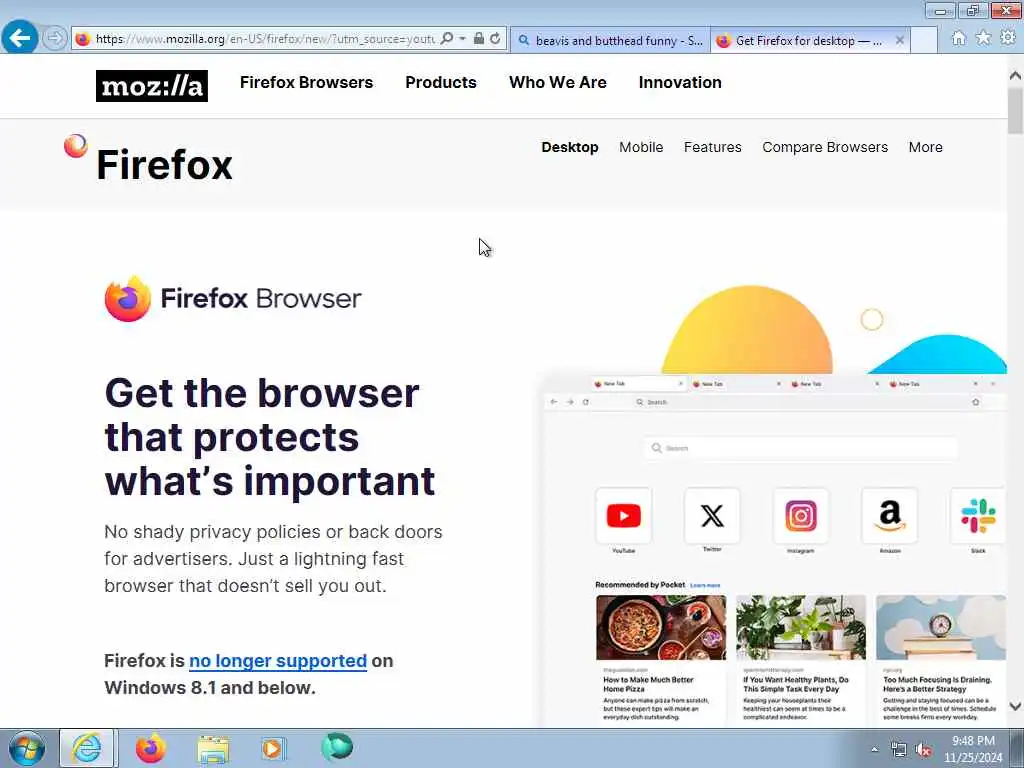Expand the More navigation menu
Image resolution: width=1024 pixels, height=768 pixels.
click(925, 147)
